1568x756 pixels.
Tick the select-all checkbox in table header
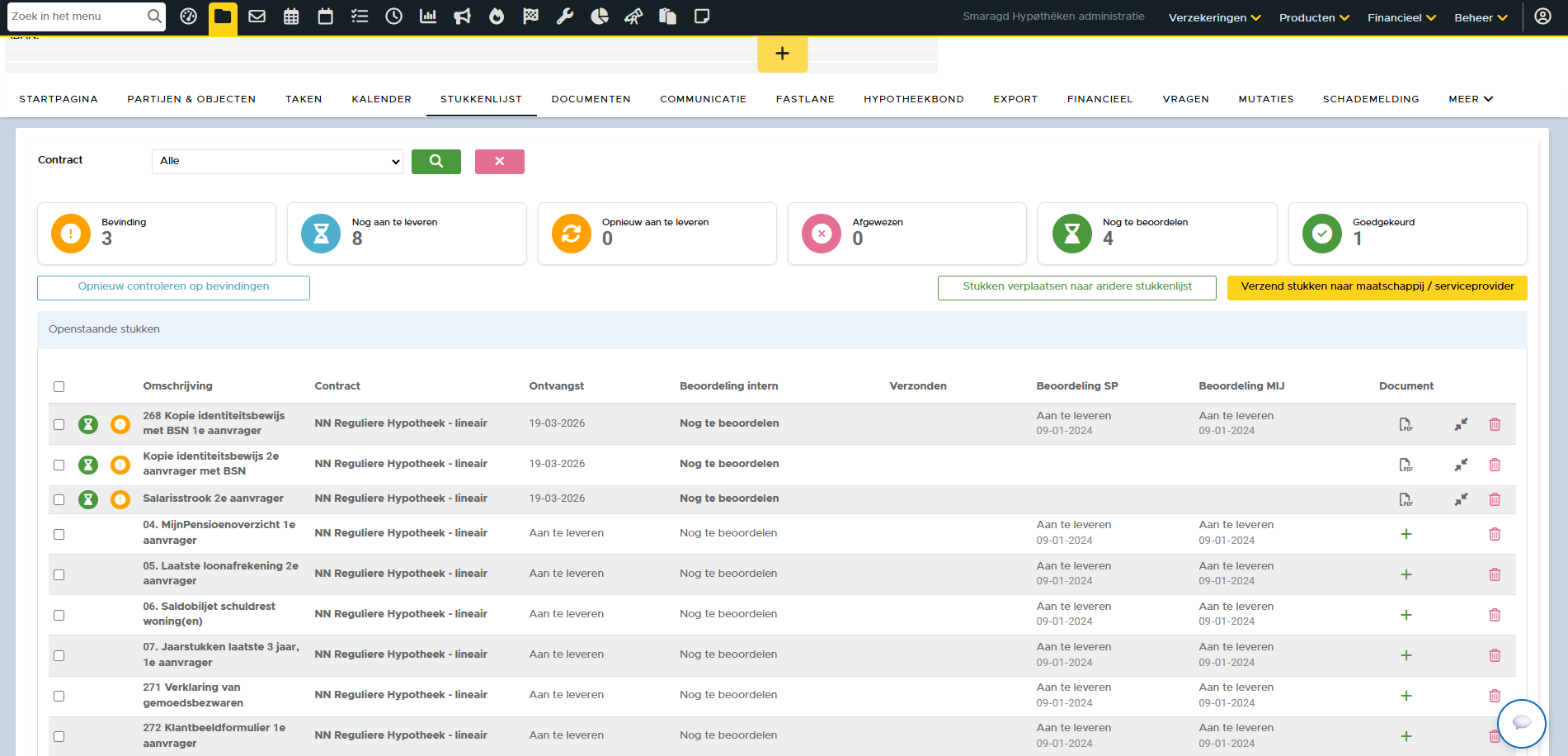click(59, 387)
